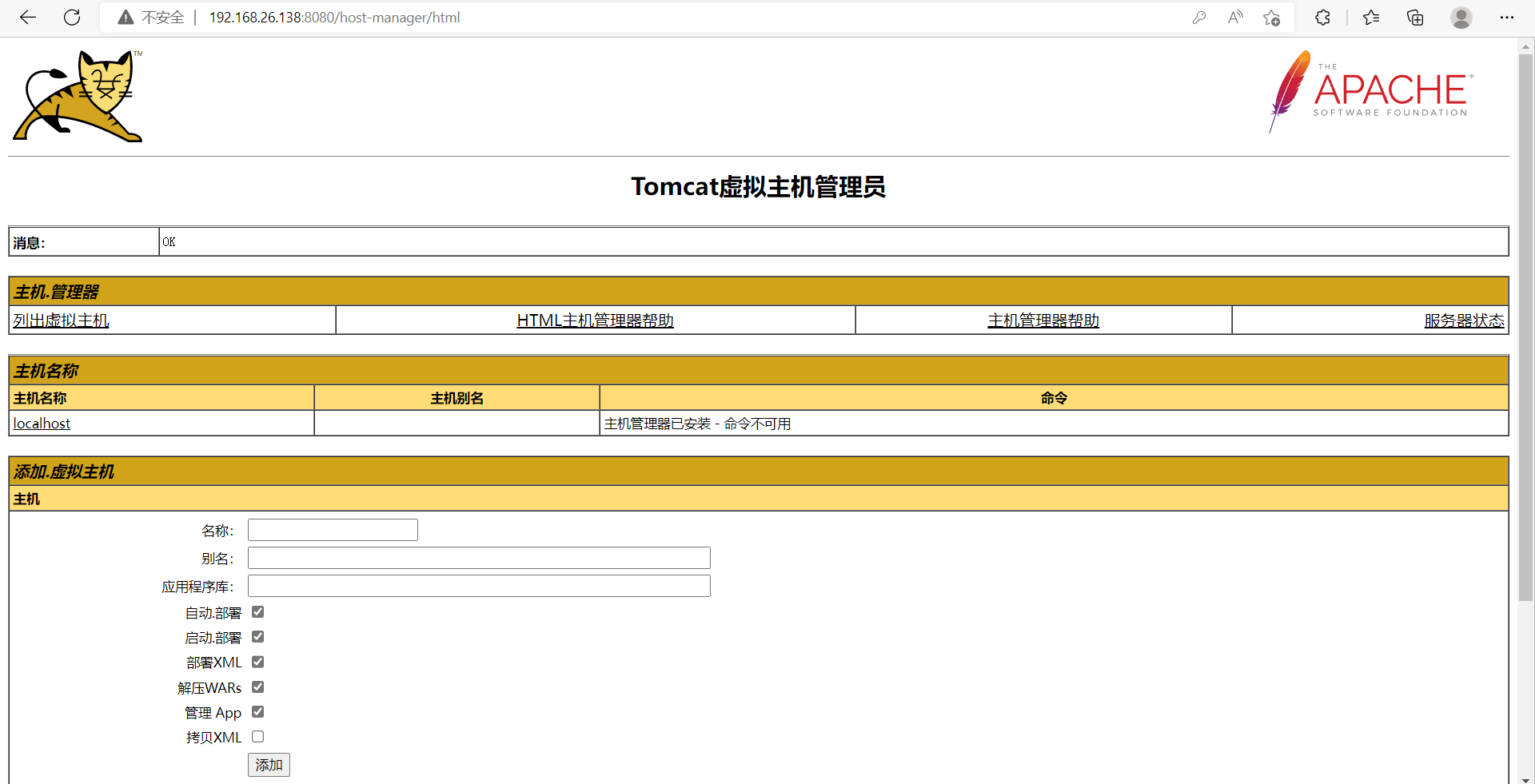
Task: Click the 添加 button
Action: click(x=269, y=765)
